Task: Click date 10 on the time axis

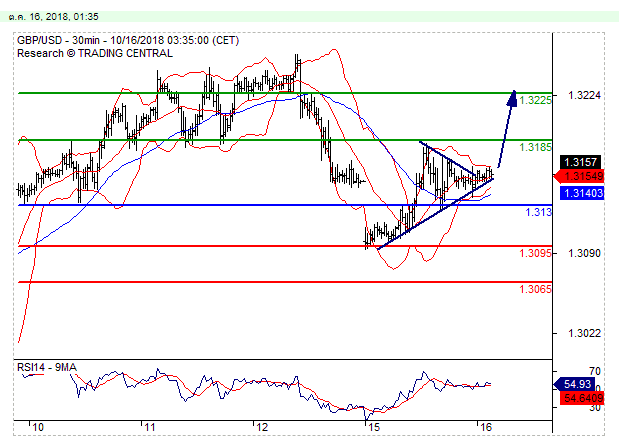Action: pos(36,427)
